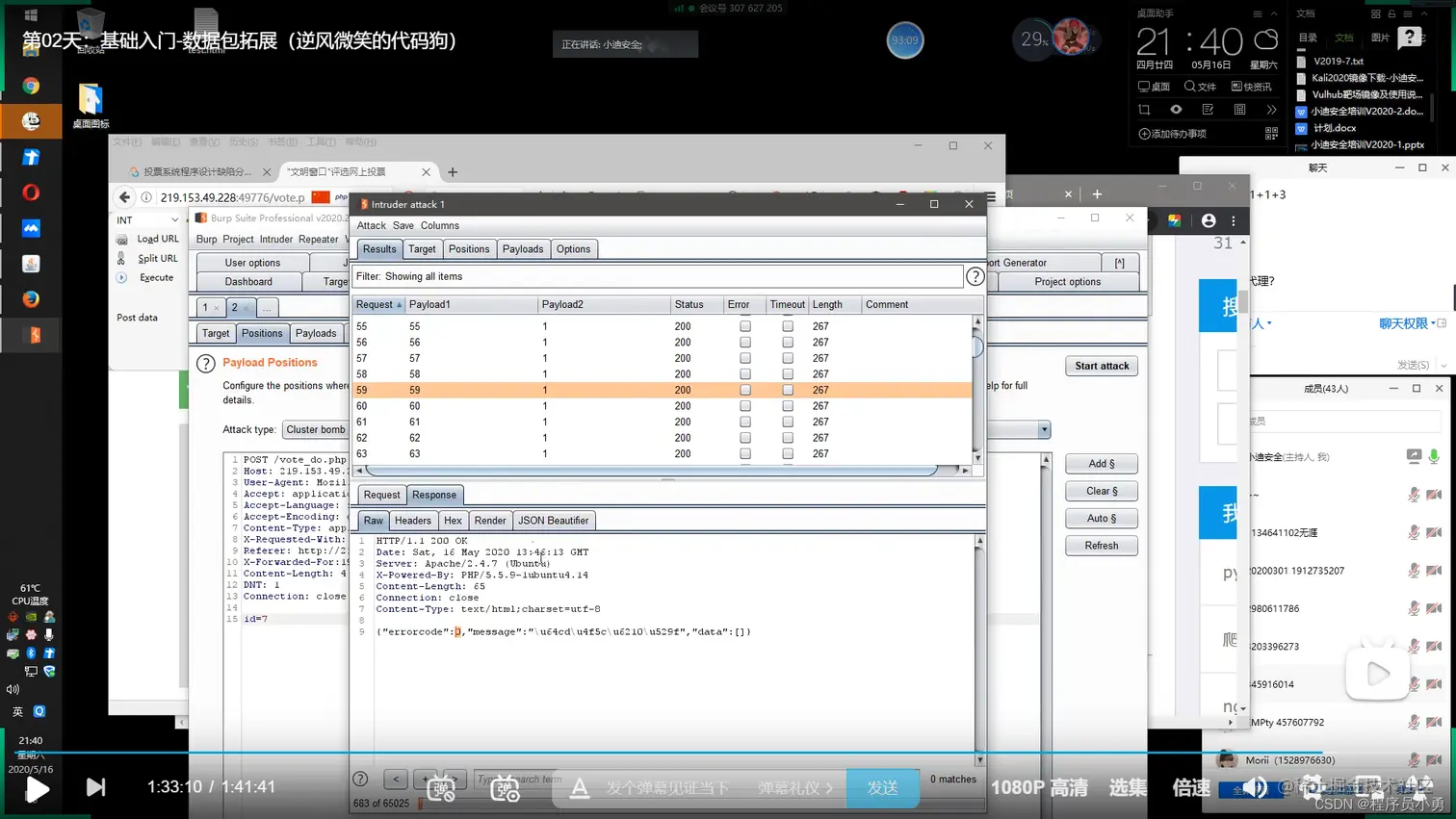
Task: Click the results table horizontal scrollbar
Action: [651, 470]
